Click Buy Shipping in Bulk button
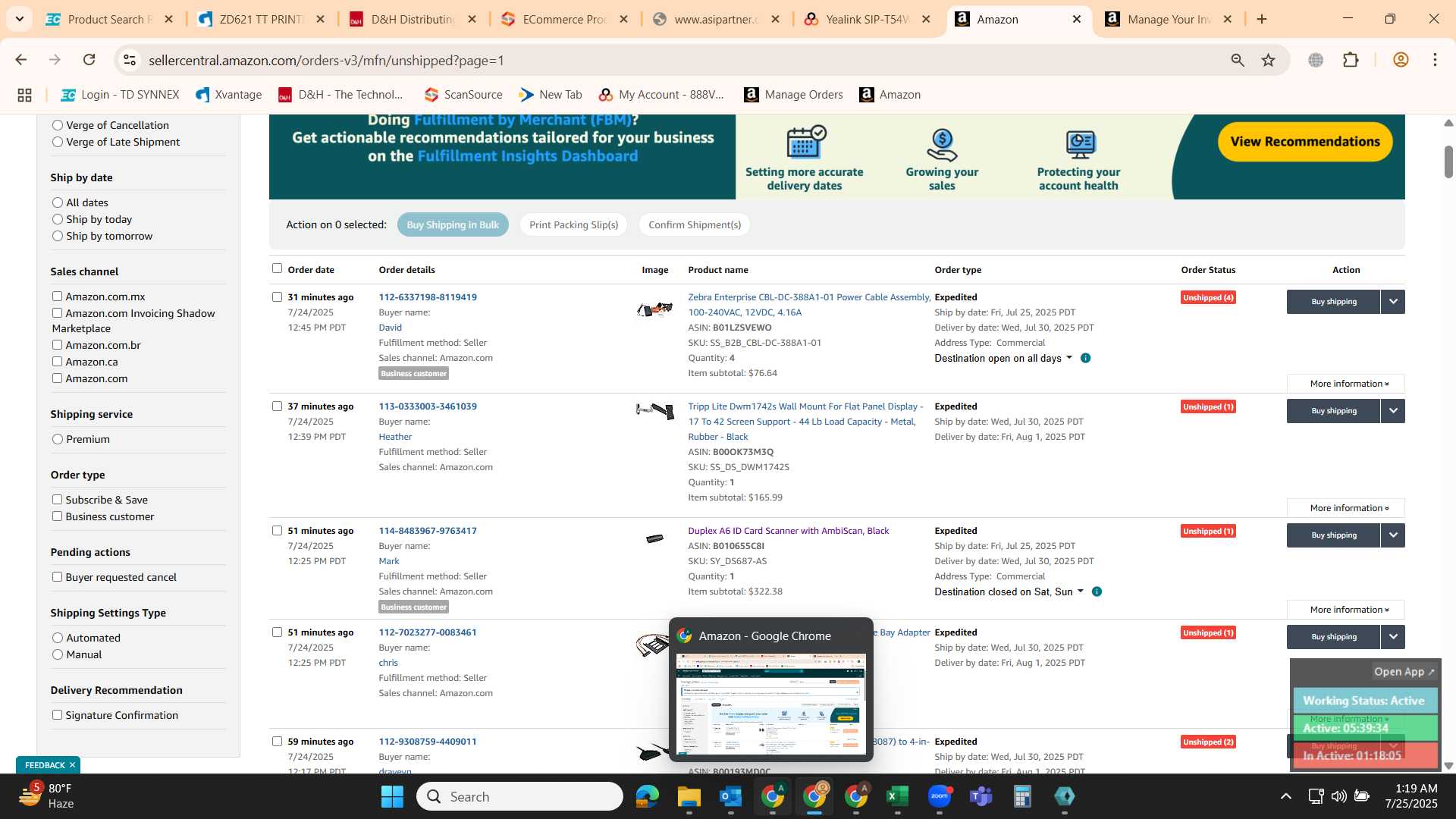The image size is (1456, 819). click(x=453, y=224)
